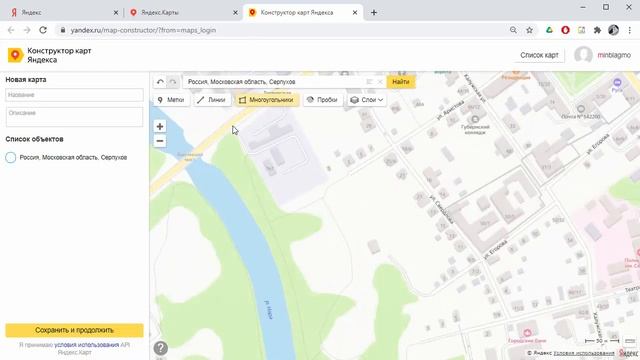Close the Яндекс tab

tap(116, 13)
